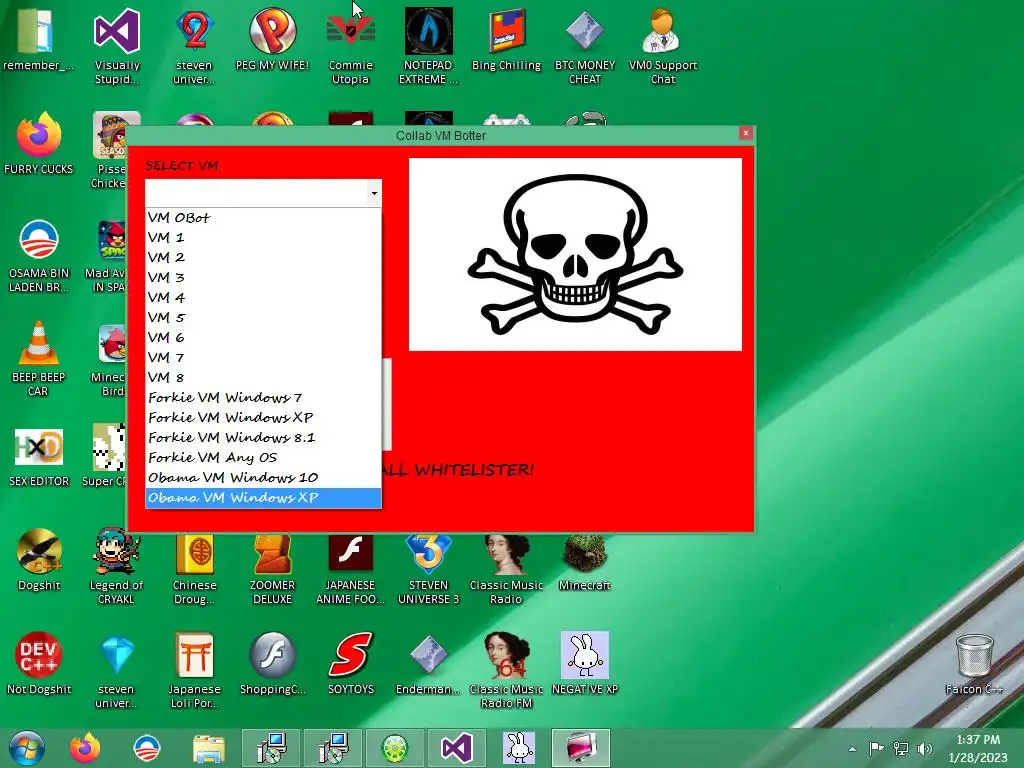Pick VM 3 in the dropdown
The height and width of the screenshot is (768, 1024).
pos(263,278)
